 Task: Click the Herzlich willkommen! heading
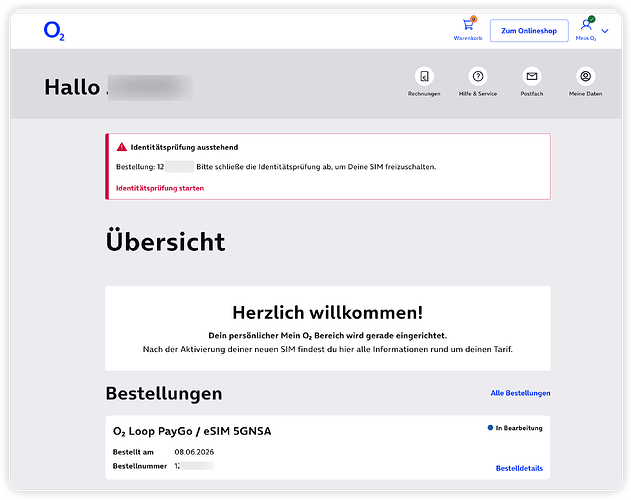click(x=328, y=312)
